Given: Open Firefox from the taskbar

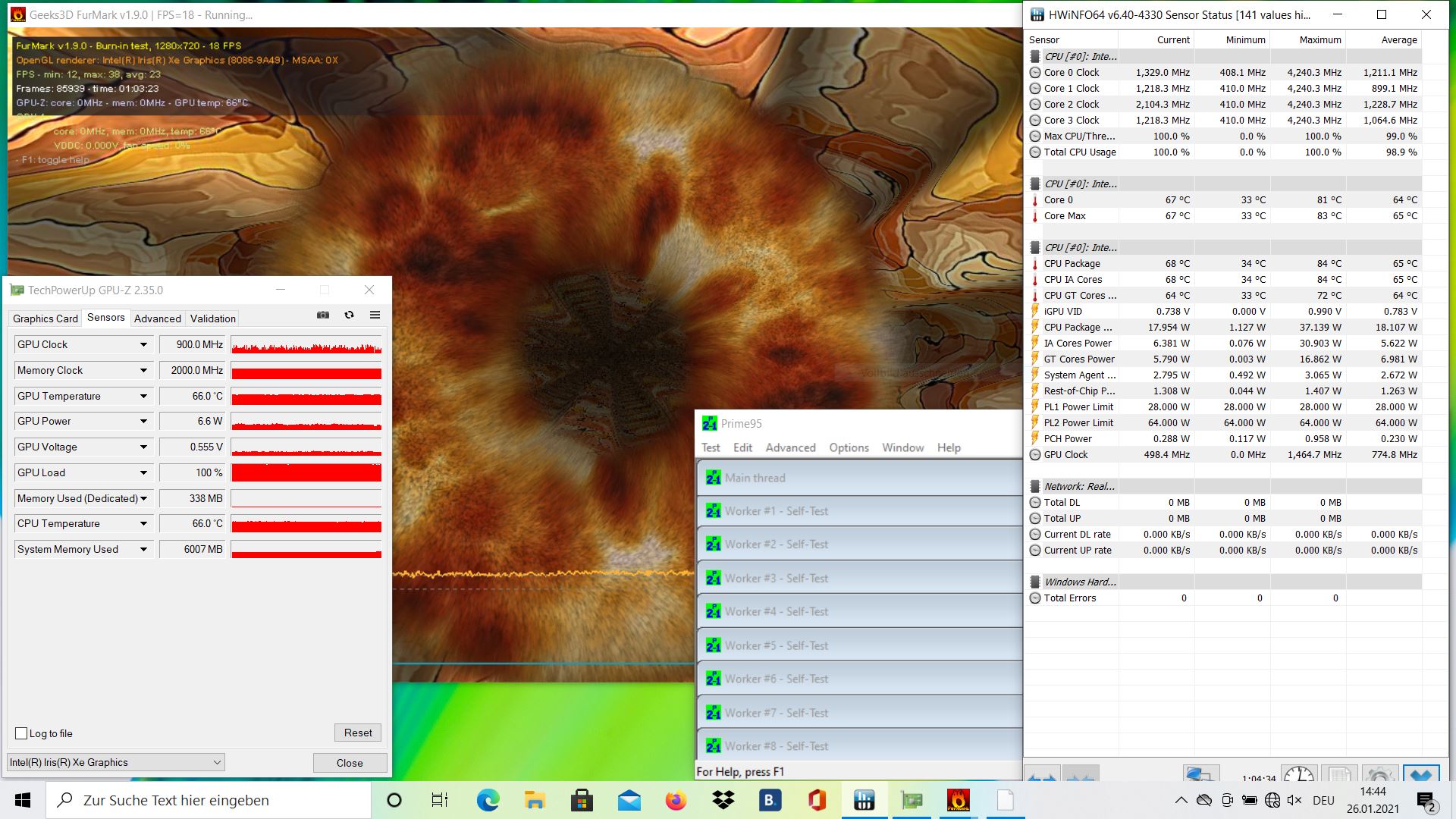Looking at the screenshot, I should click(x=676, y=800).
